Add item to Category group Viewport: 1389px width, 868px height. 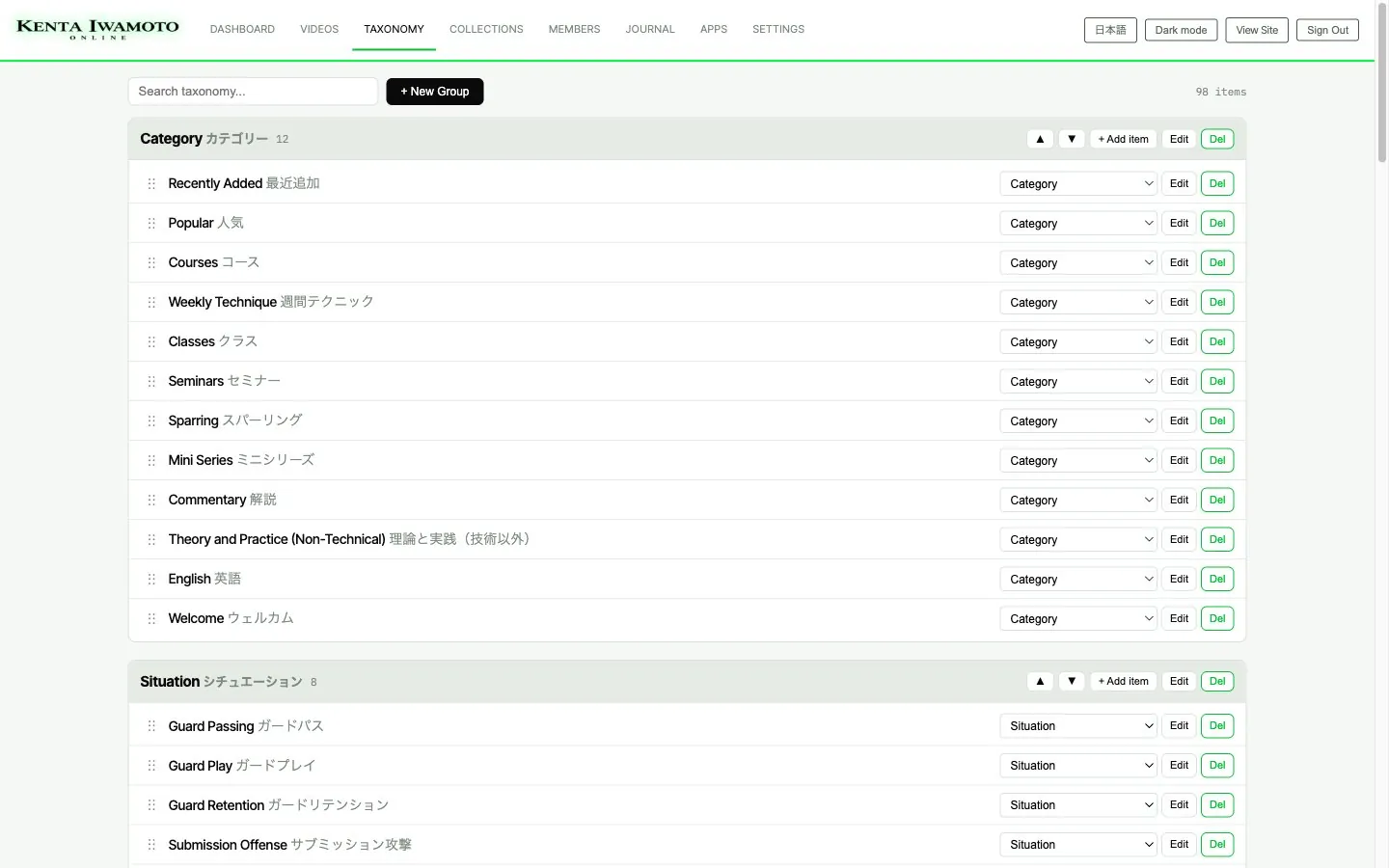click(x=1123, y=139)
